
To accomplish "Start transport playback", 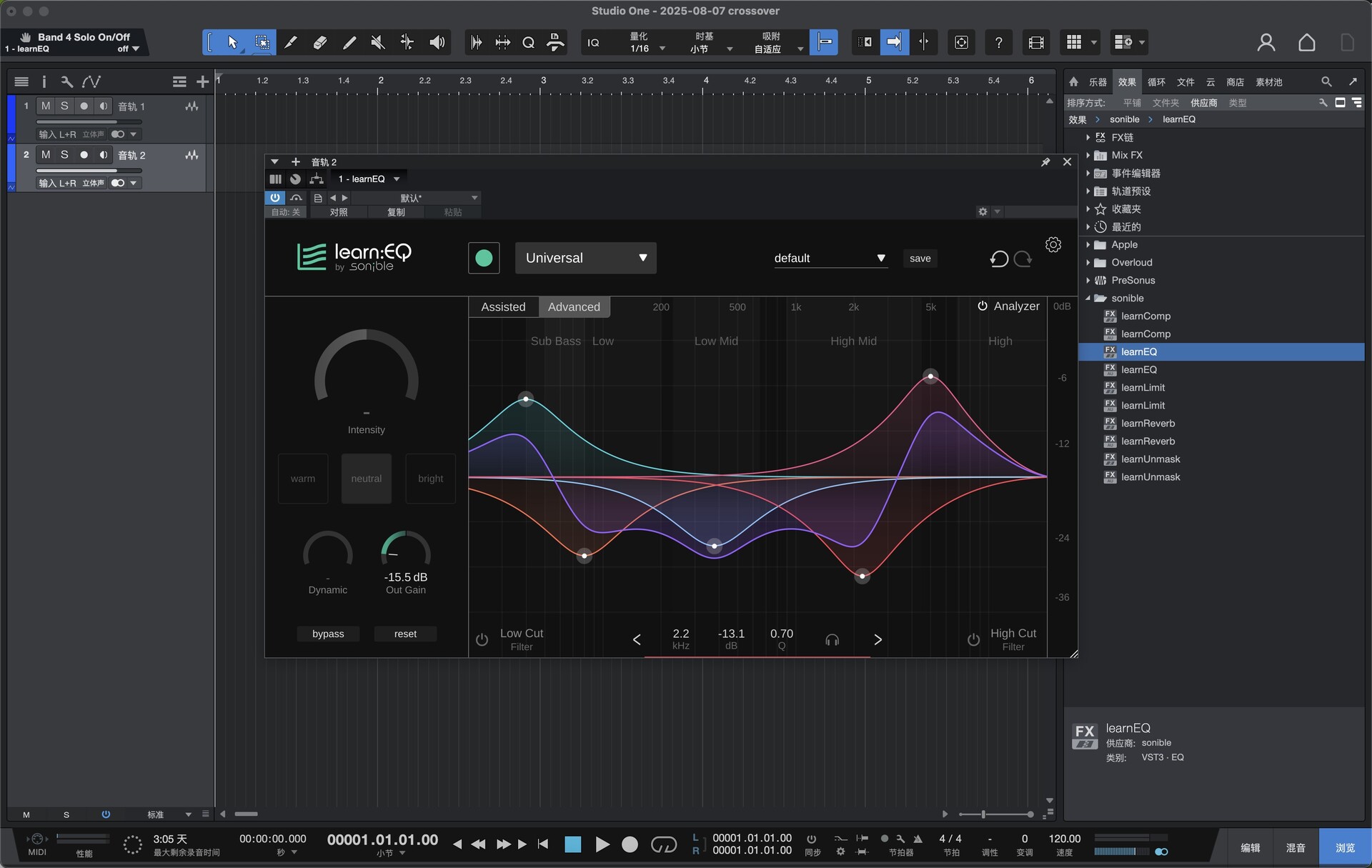I will (602, 845).
